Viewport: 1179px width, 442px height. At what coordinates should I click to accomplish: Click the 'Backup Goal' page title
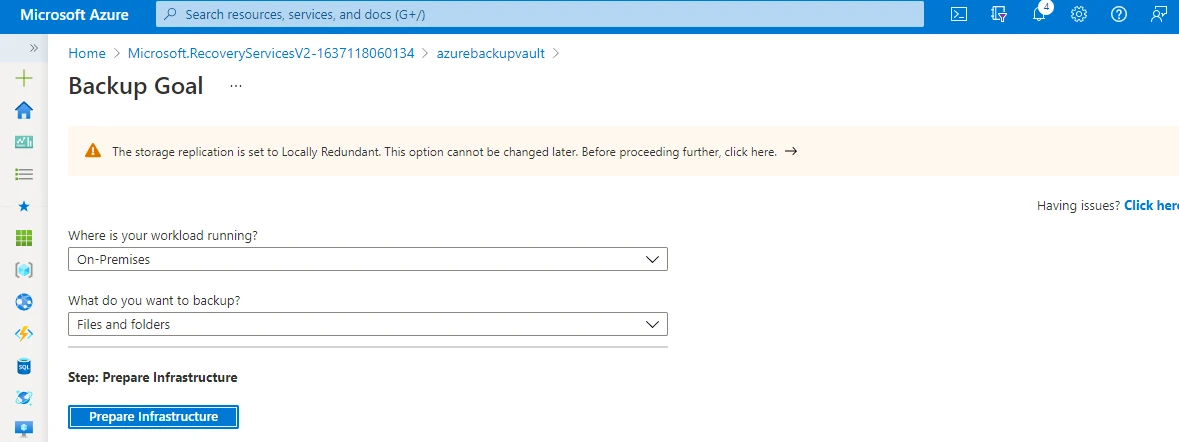(136, 86)
